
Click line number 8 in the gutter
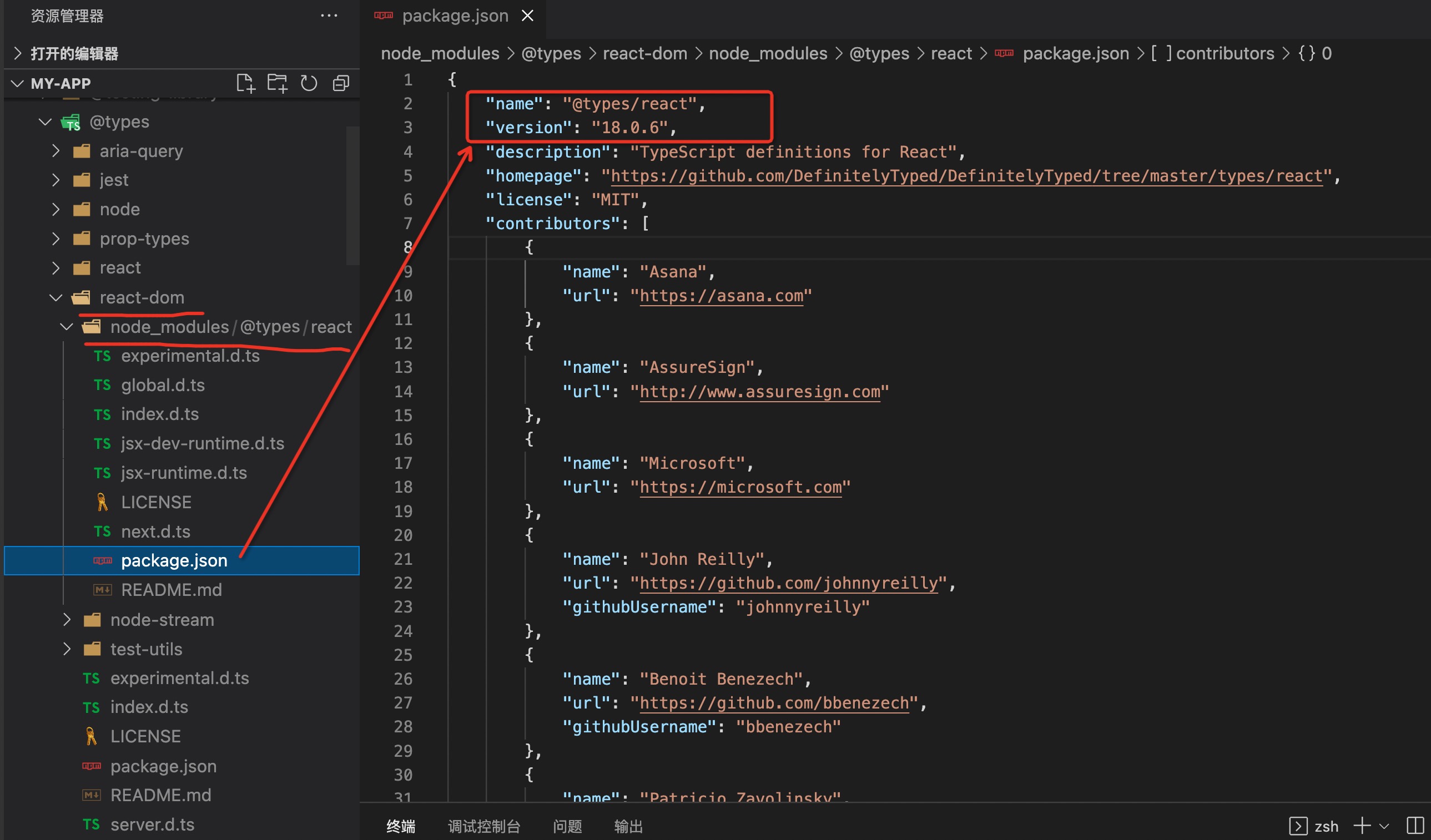408,247
